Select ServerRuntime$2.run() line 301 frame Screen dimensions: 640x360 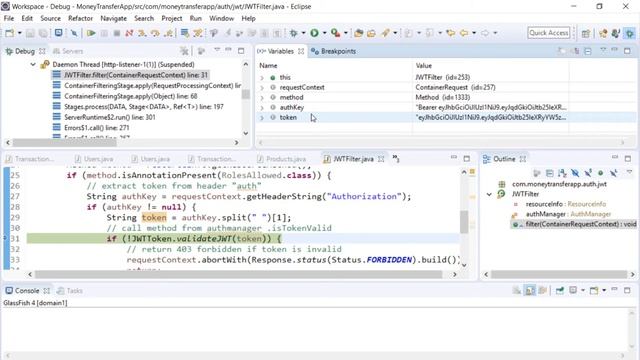coord(109,117)
